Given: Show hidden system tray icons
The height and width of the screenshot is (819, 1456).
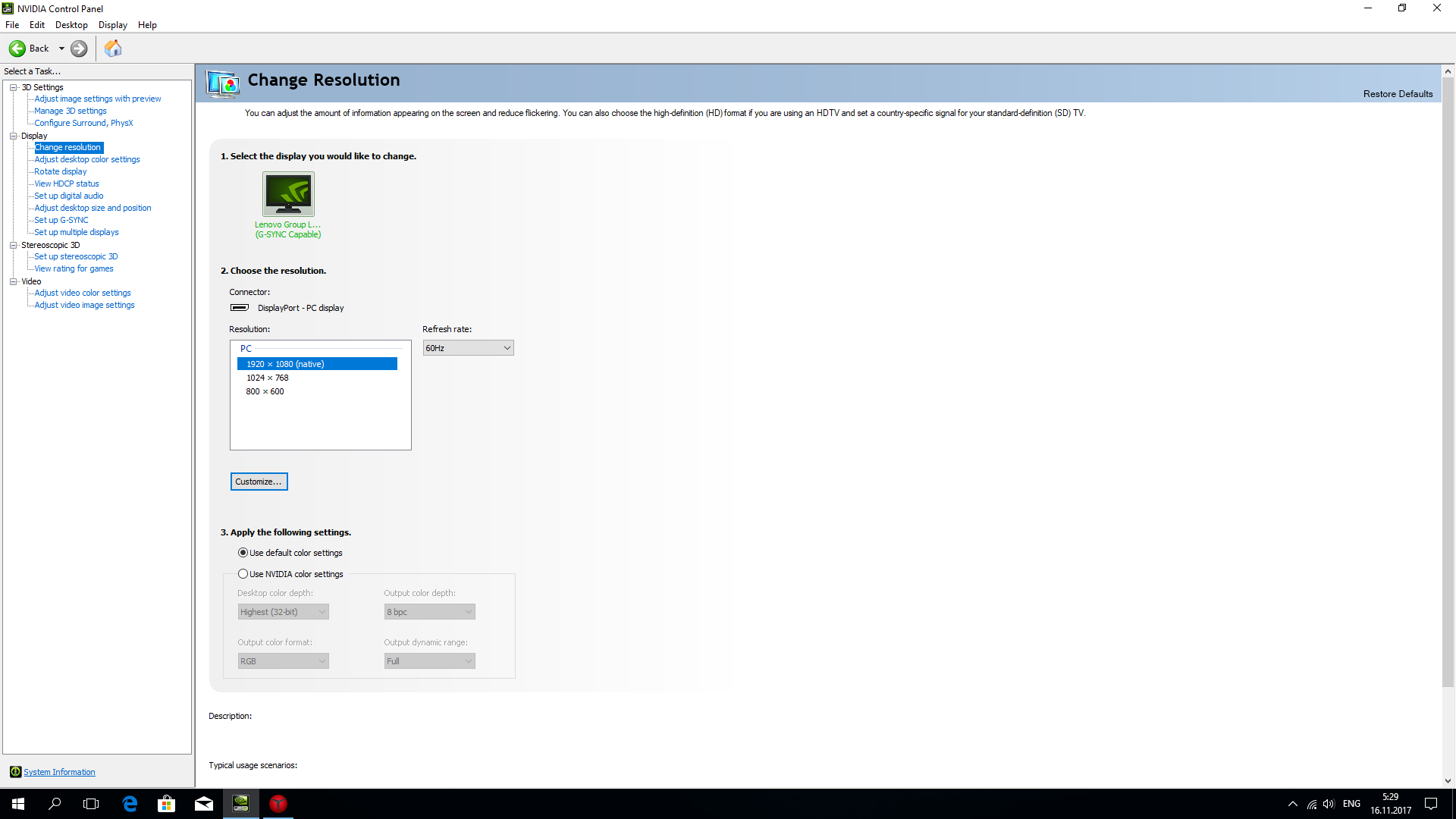Looking at the screenshot, I should point(1293,804).
